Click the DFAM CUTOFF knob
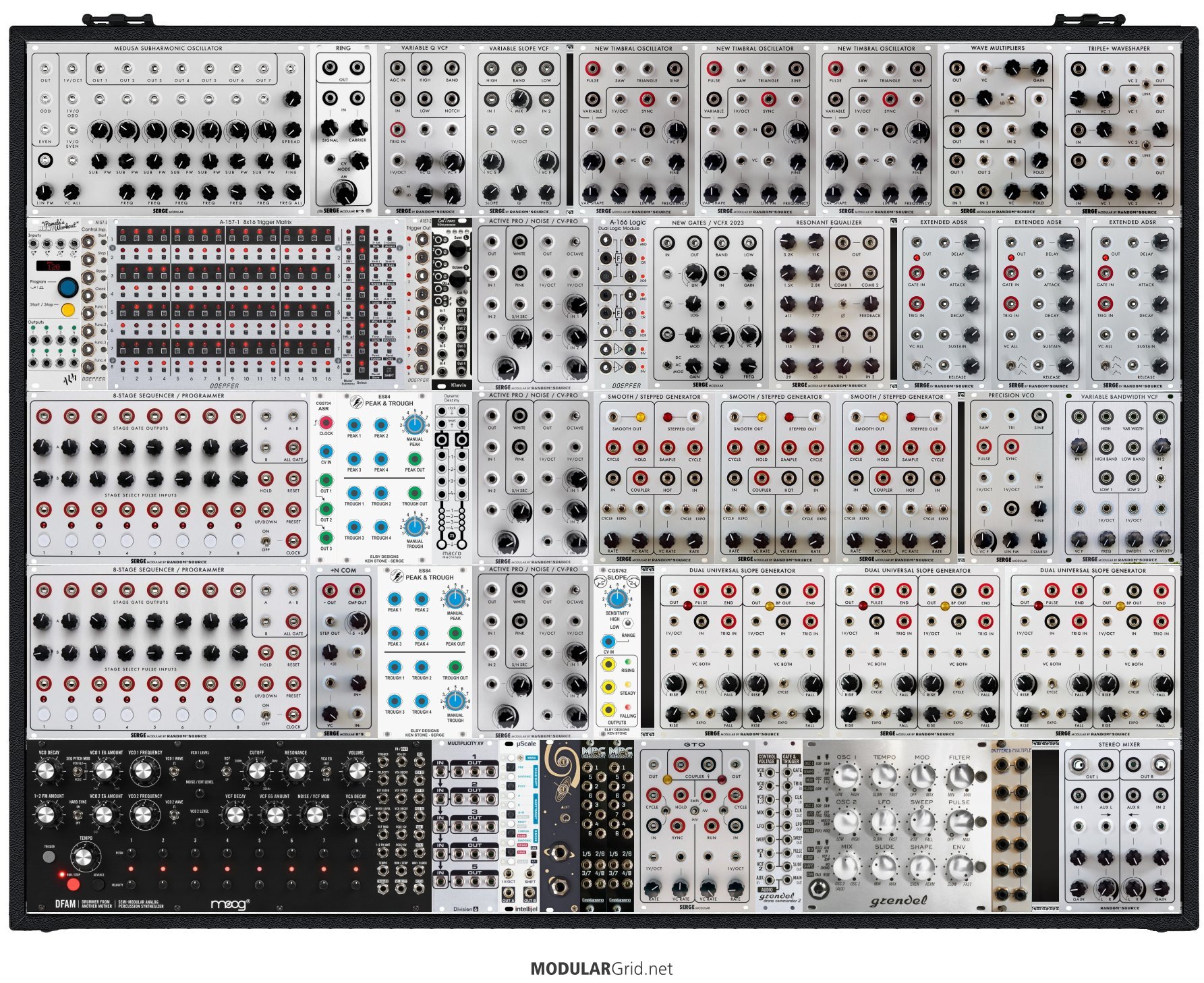Viewport: 1204px width, 983px height. [x=256, y=770]
